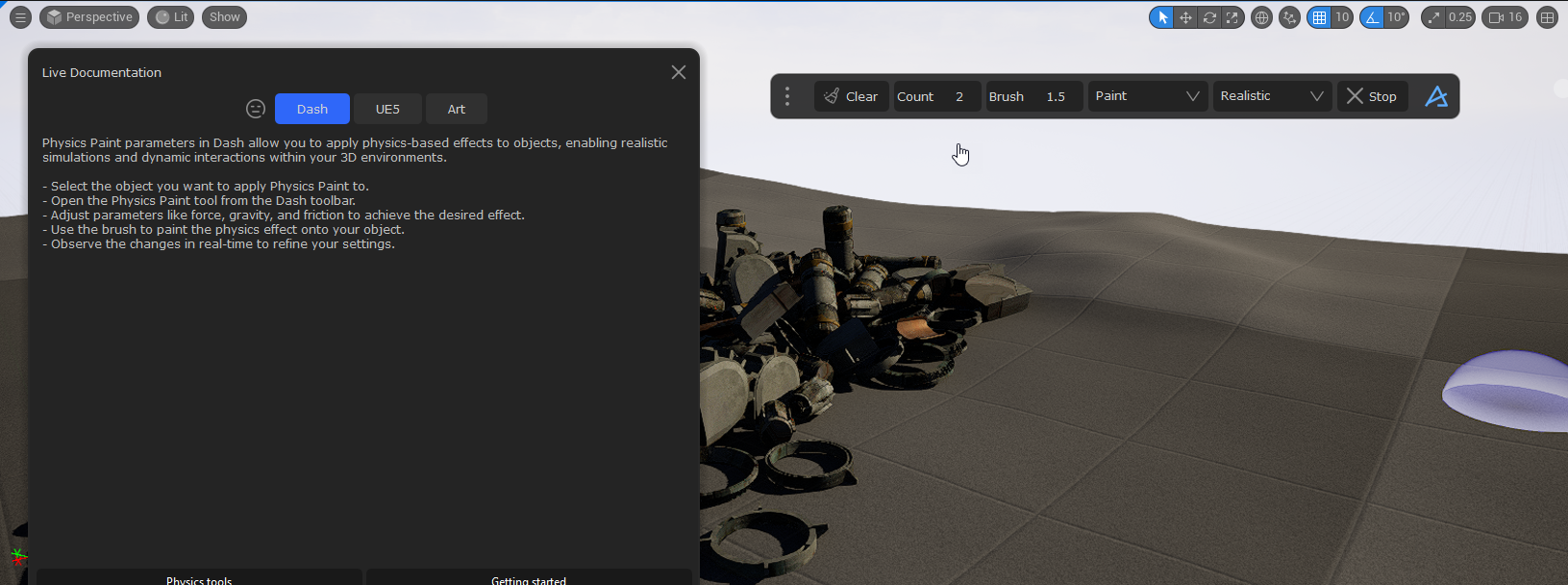1568x585 pixels.
Task: Click the Dash logo icon
Action: click(1436, 96)
